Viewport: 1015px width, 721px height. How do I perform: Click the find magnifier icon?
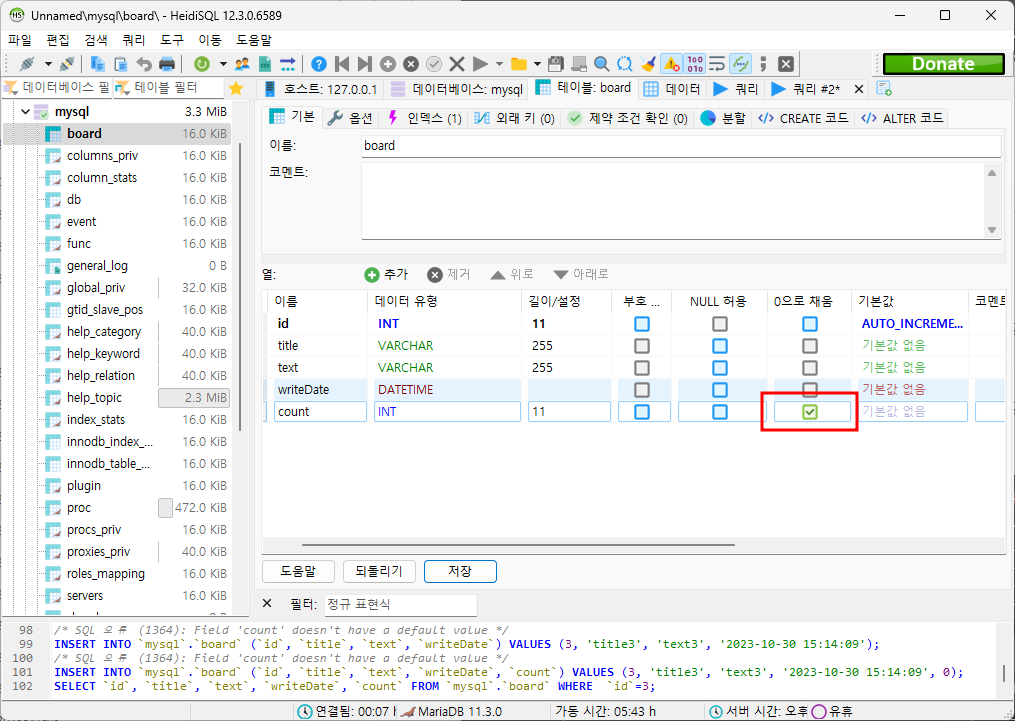coord(601,64)
